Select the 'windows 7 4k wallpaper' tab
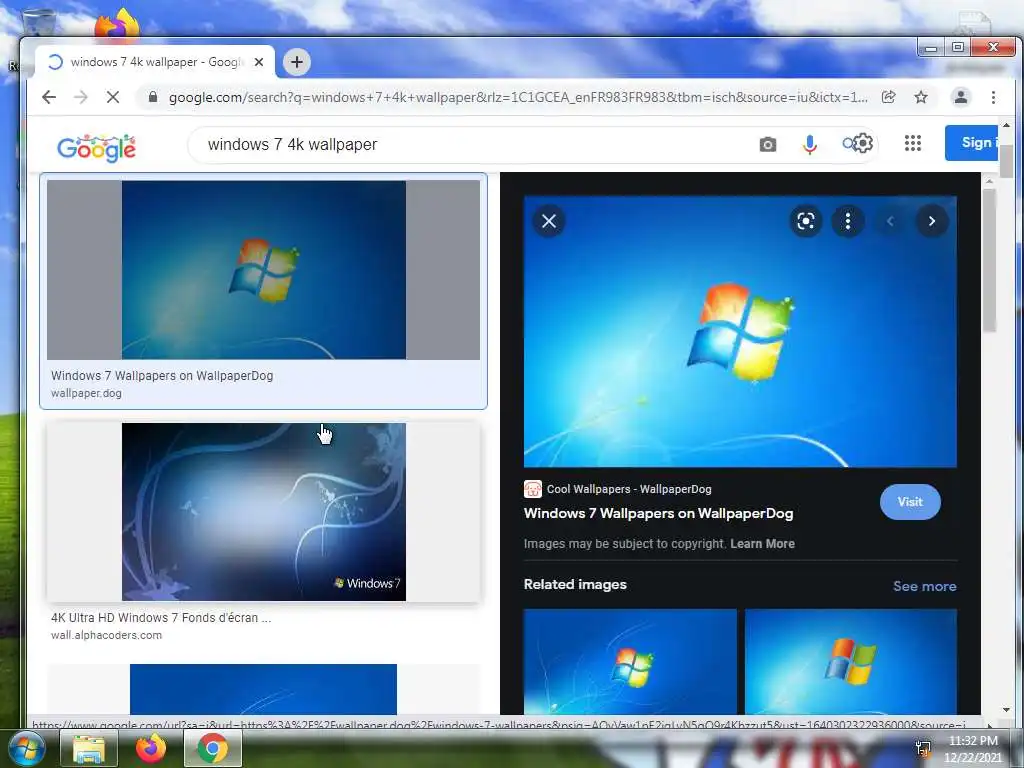Viewport: 1024px width, 768px height. [x=155, y=62]
